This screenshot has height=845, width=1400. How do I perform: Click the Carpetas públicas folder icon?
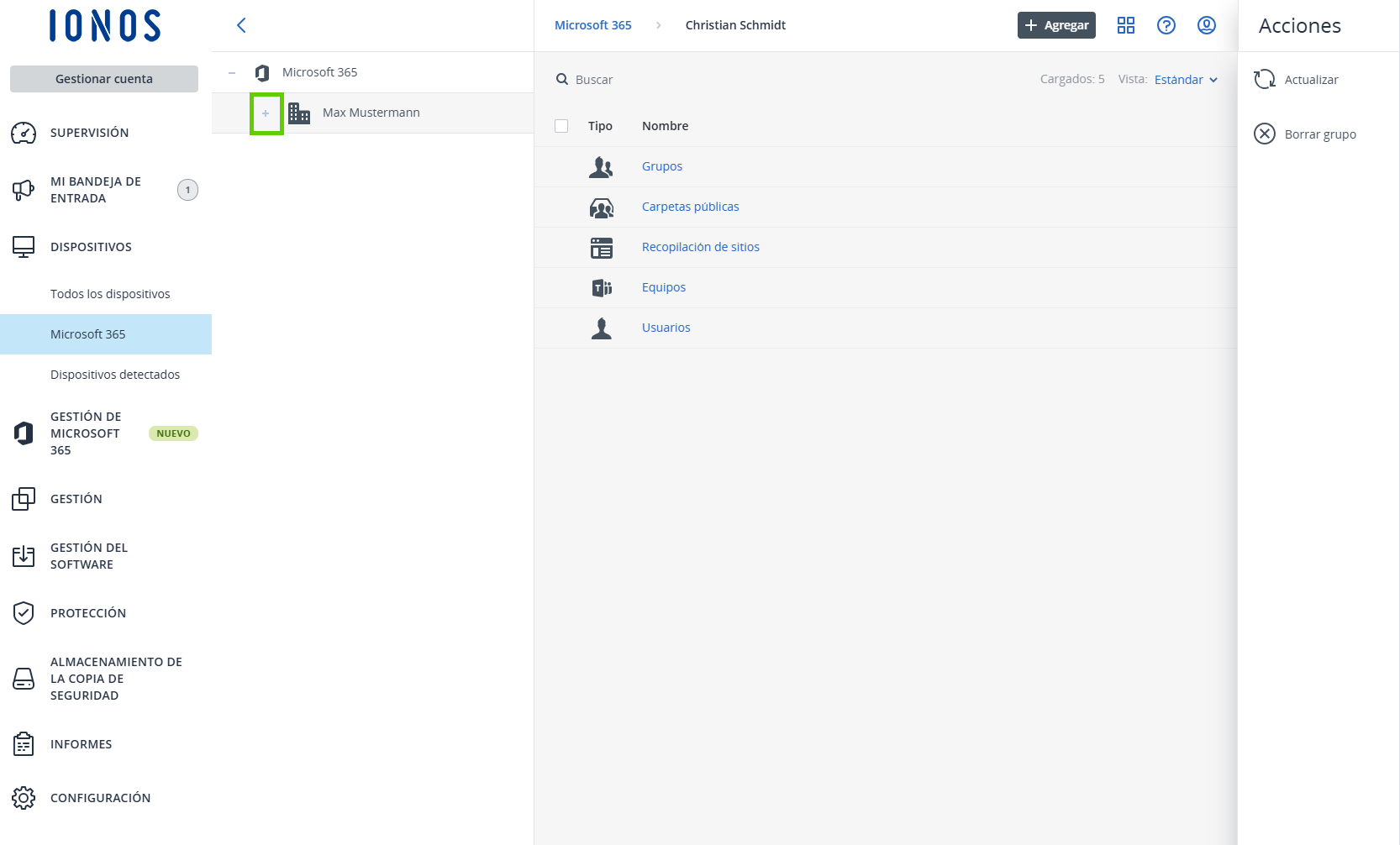pos(601,207)
